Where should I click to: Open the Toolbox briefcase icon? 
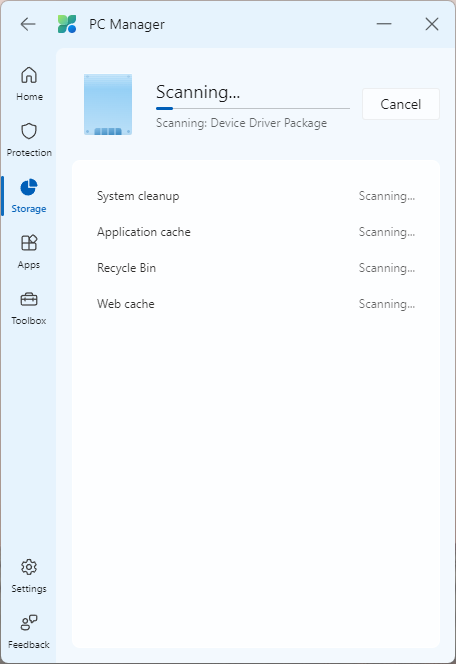29,299
